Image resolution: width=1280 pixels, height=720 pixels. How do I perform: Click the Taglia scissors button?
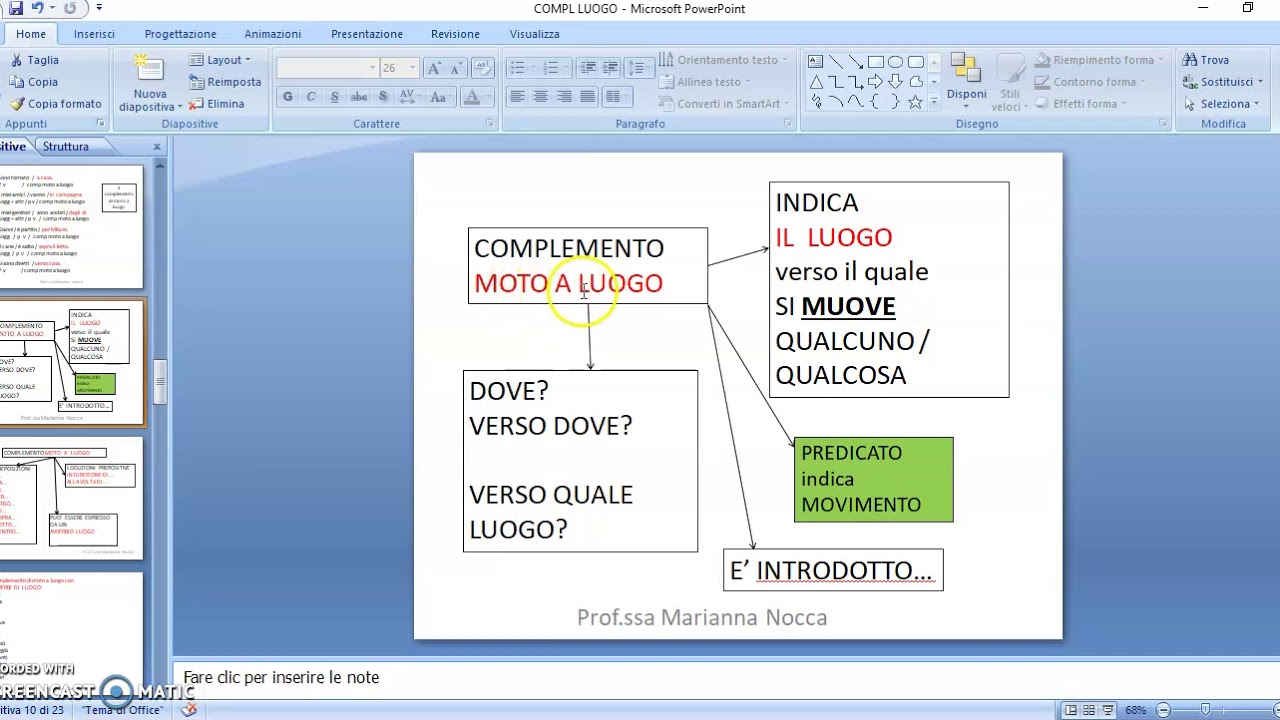point(36,60)
